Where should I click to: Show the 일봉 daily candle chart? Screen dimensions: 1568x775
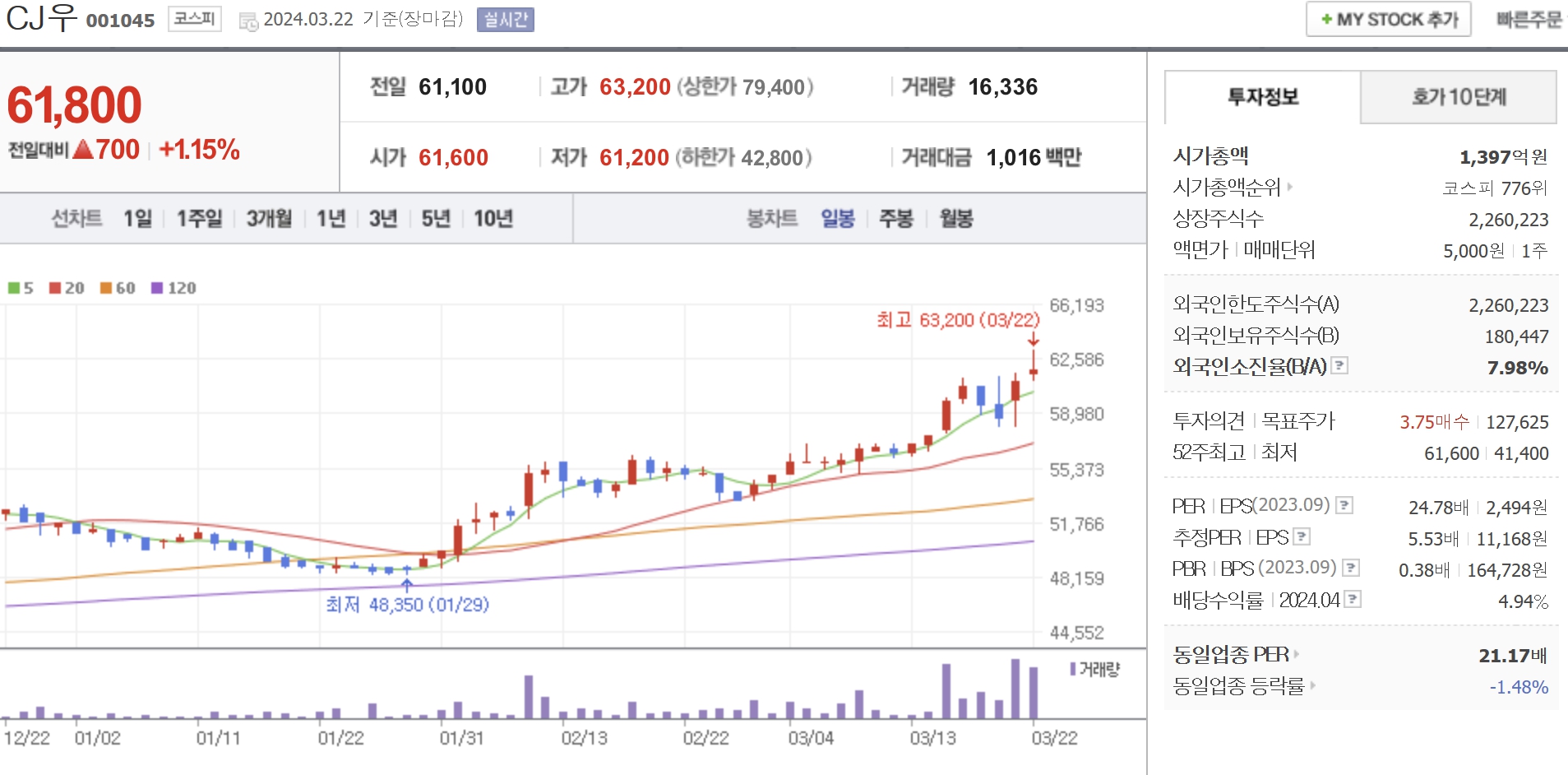pos(838,218)
